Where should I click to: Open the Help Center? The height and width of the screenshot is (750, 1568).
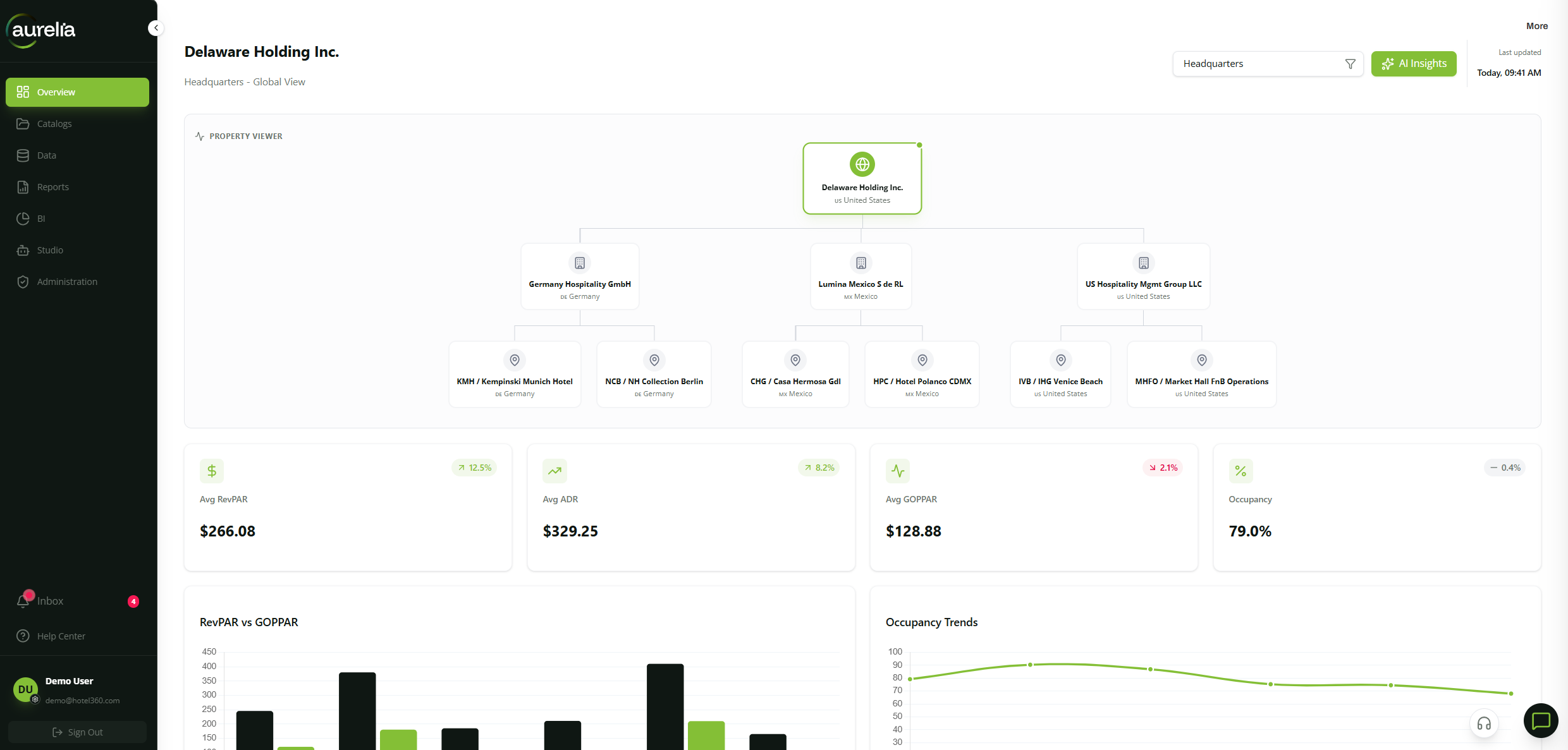click(77, 636)
